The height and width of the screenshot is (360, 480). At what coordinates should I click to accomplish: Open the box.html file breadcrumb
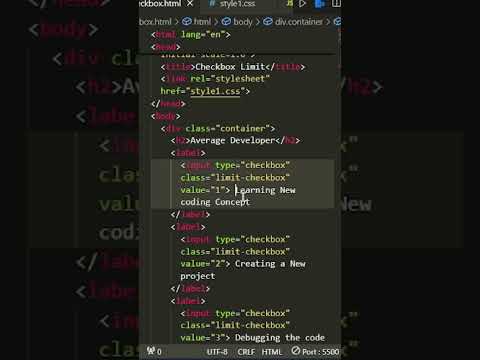click(155, 22)
